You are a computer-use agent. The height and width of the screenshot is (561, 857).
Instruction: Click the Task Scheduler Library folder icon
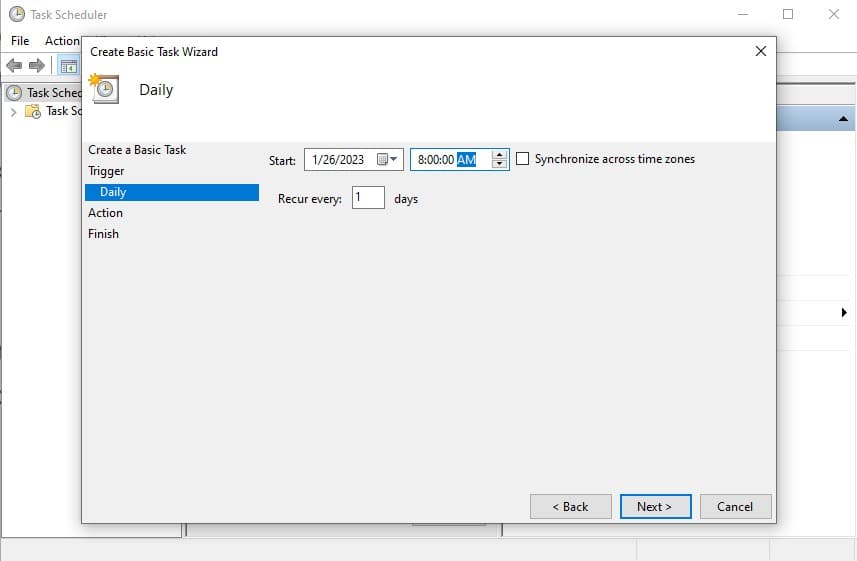tap(33, 112)
